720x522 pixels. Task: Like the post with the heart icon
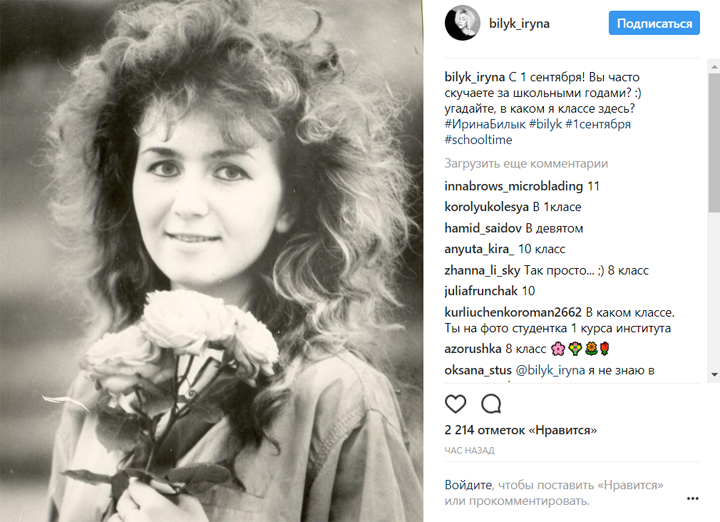click(456, 404)
